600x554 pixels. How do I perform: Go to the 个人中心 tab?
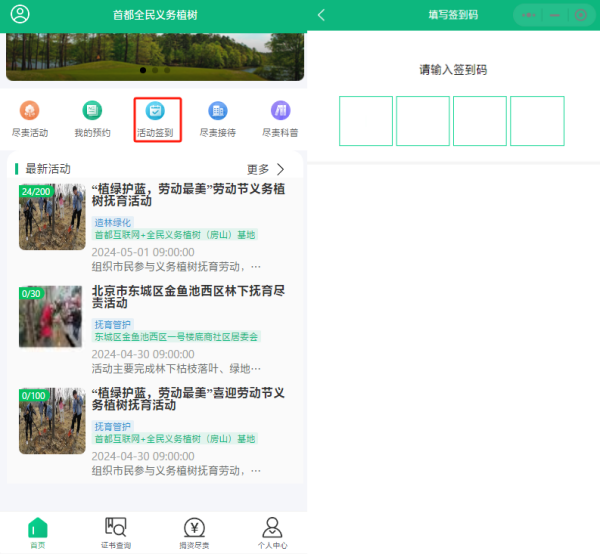[272, 533]
